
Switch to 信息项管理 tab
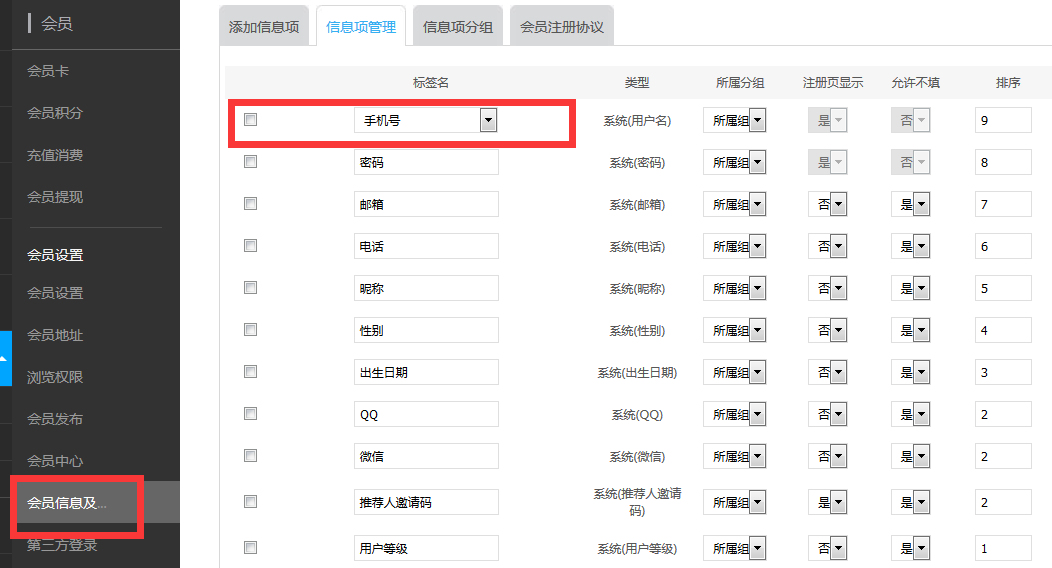point(361,27)
